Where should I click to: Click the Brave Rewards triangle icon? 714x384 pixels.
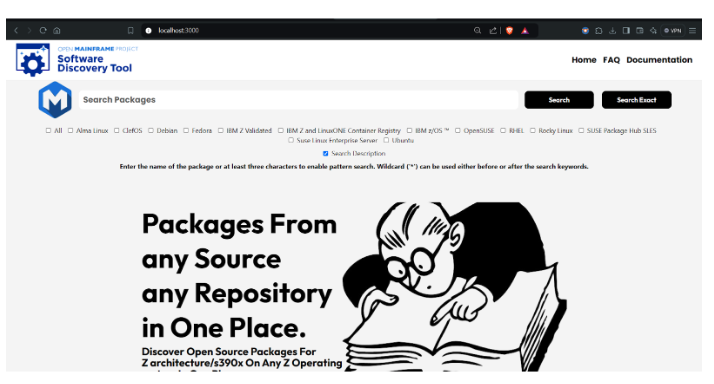coord(525,31)
